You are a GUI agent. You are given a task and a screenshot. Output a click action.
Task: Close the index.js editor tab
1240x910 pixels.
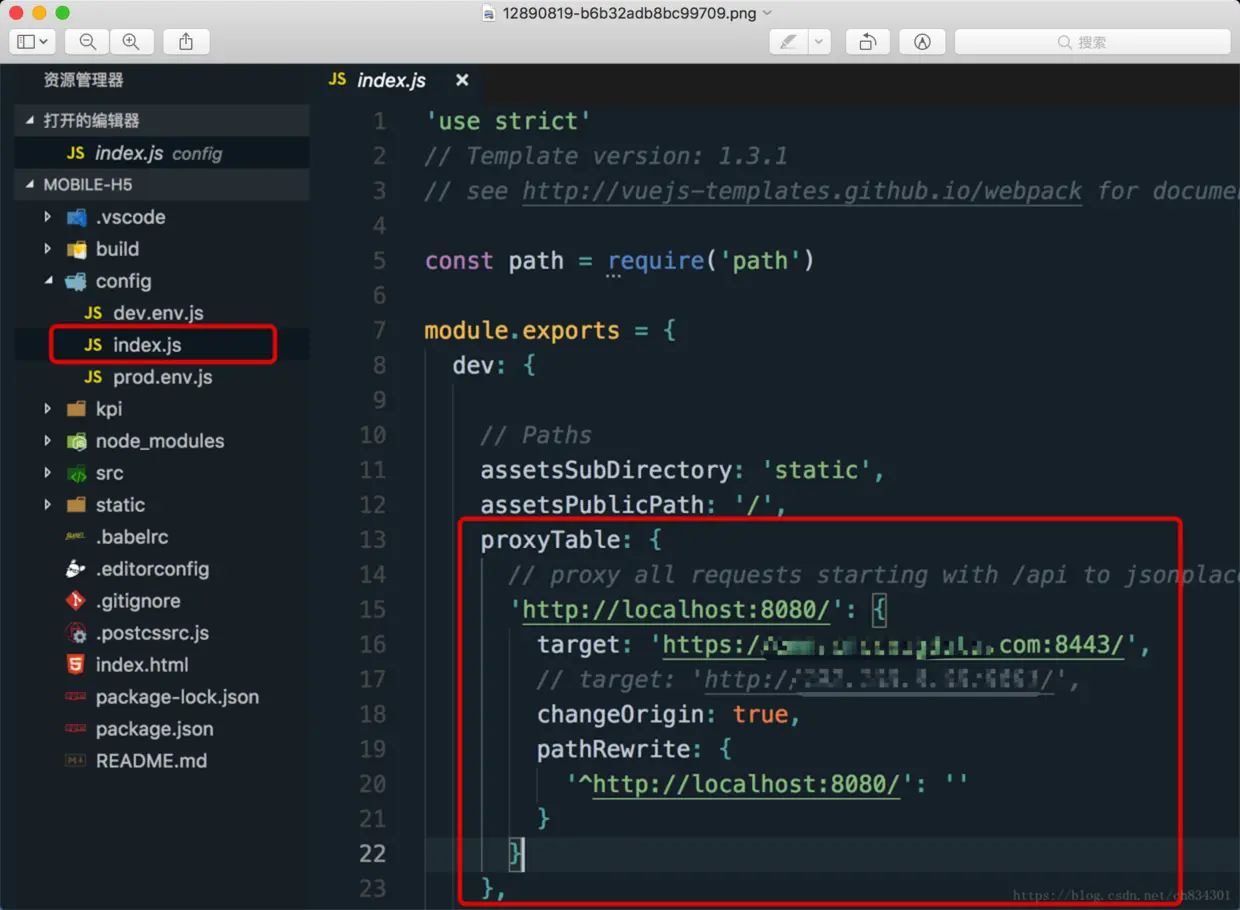[x=462, y=80]
